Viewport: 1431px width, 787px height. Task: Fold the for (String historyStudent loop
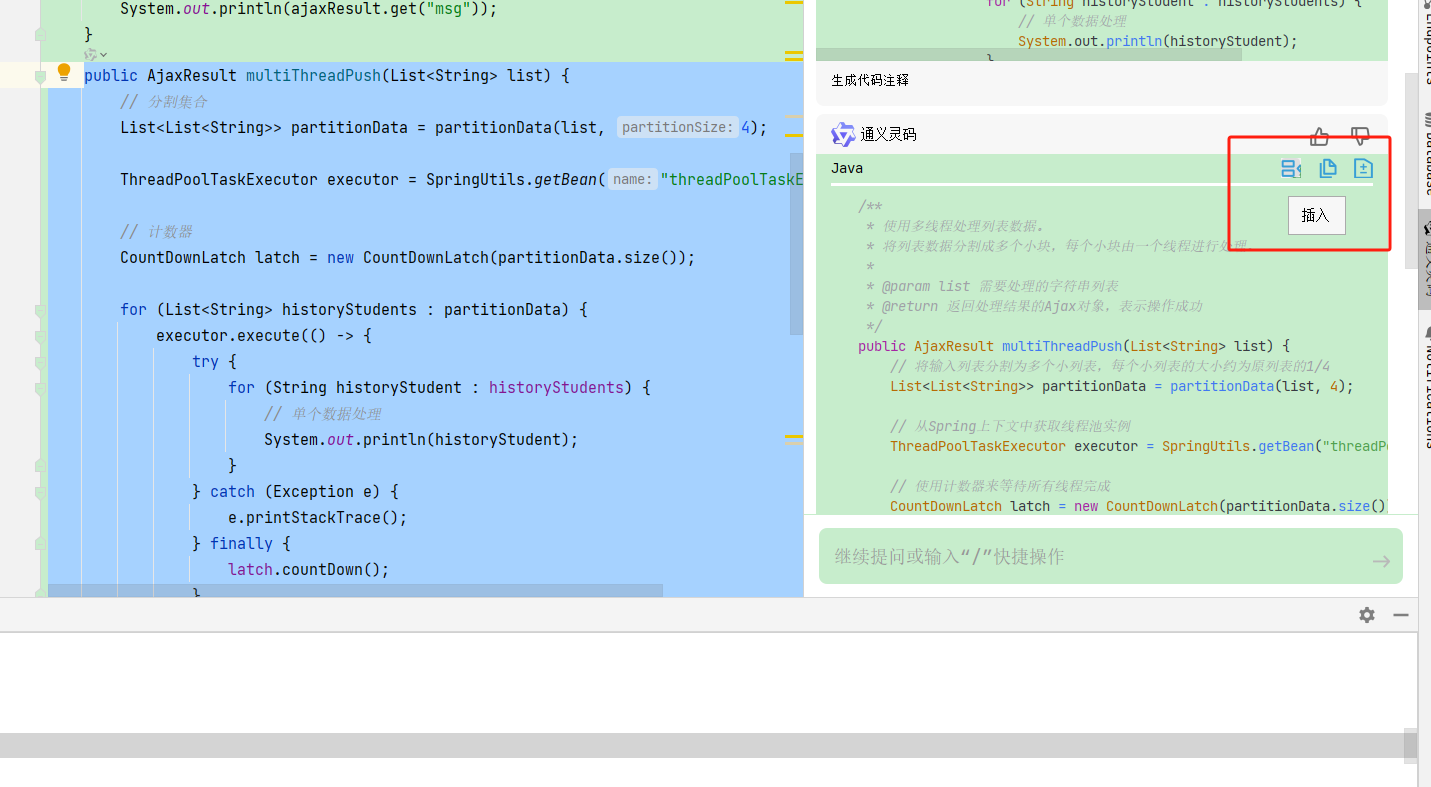point(40,388)
